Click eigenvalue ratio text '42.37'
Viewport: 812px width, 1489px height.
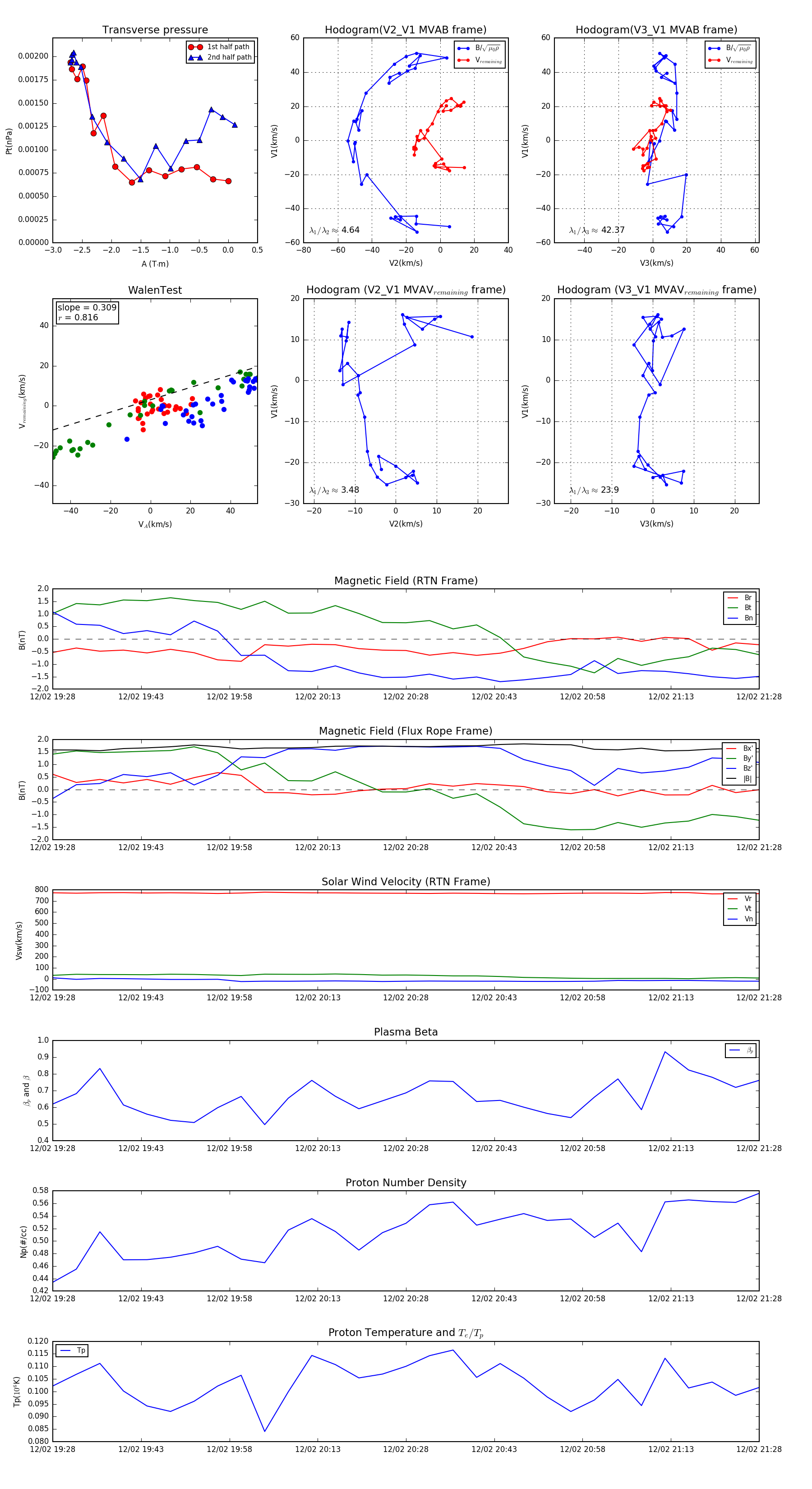(613, 230)
